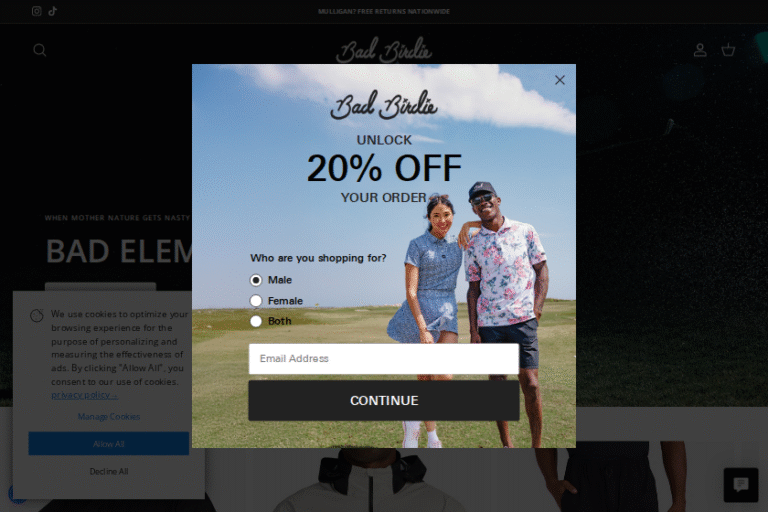
Task: Close the 20% off popup
Action: pyautogui.click(x=560, y=80)
